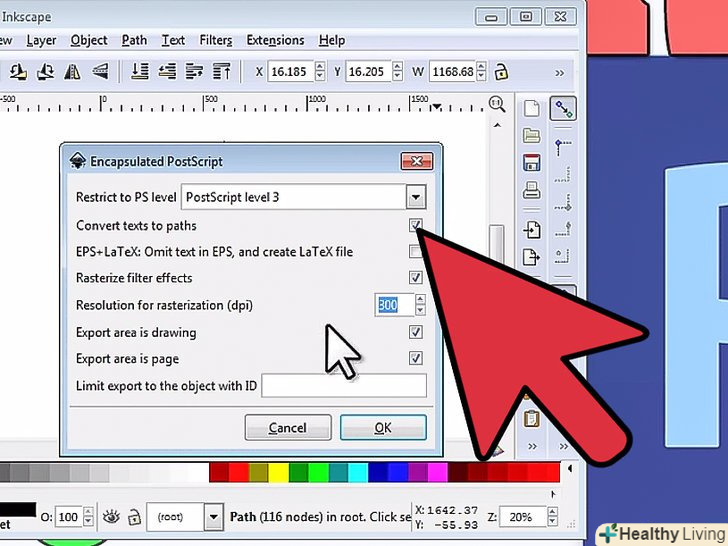Open the Object menu
The width and height of the screenshot is (728, 546).
[89, 40]
